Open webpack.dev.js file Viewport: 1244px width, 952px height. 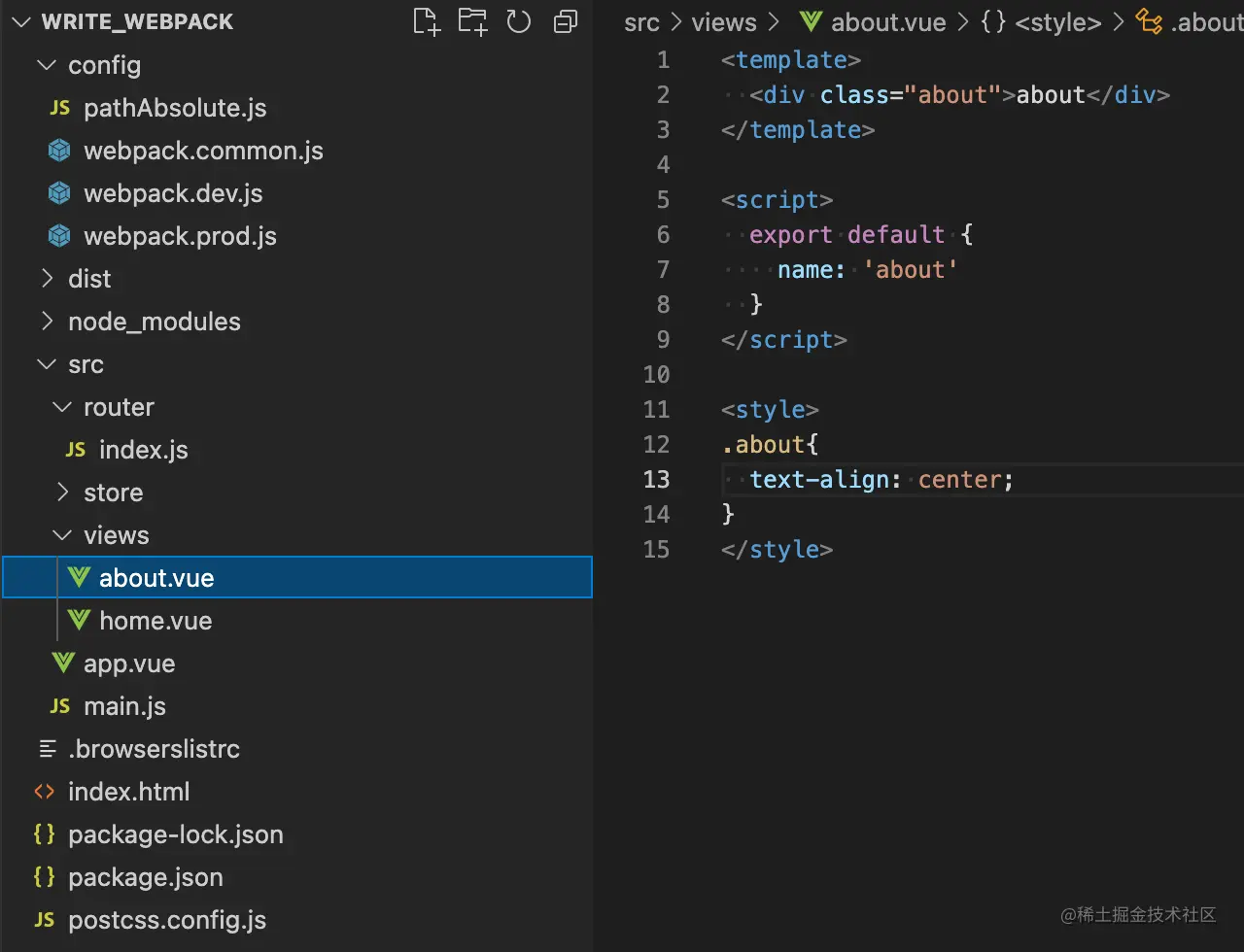click(296, 193)
